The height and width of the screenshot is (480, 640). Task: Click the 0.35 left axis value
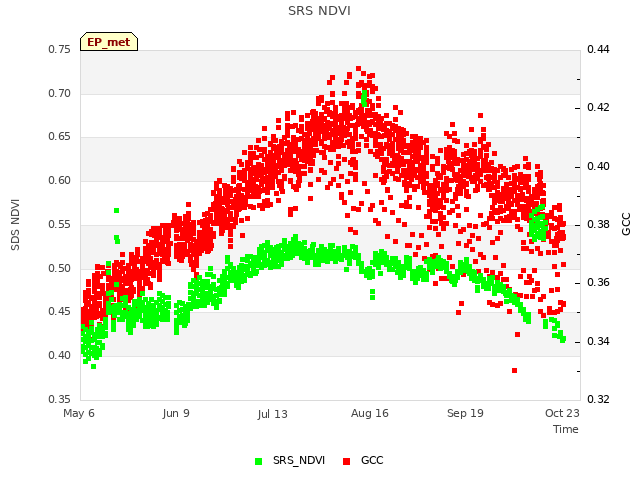[60, 399]
